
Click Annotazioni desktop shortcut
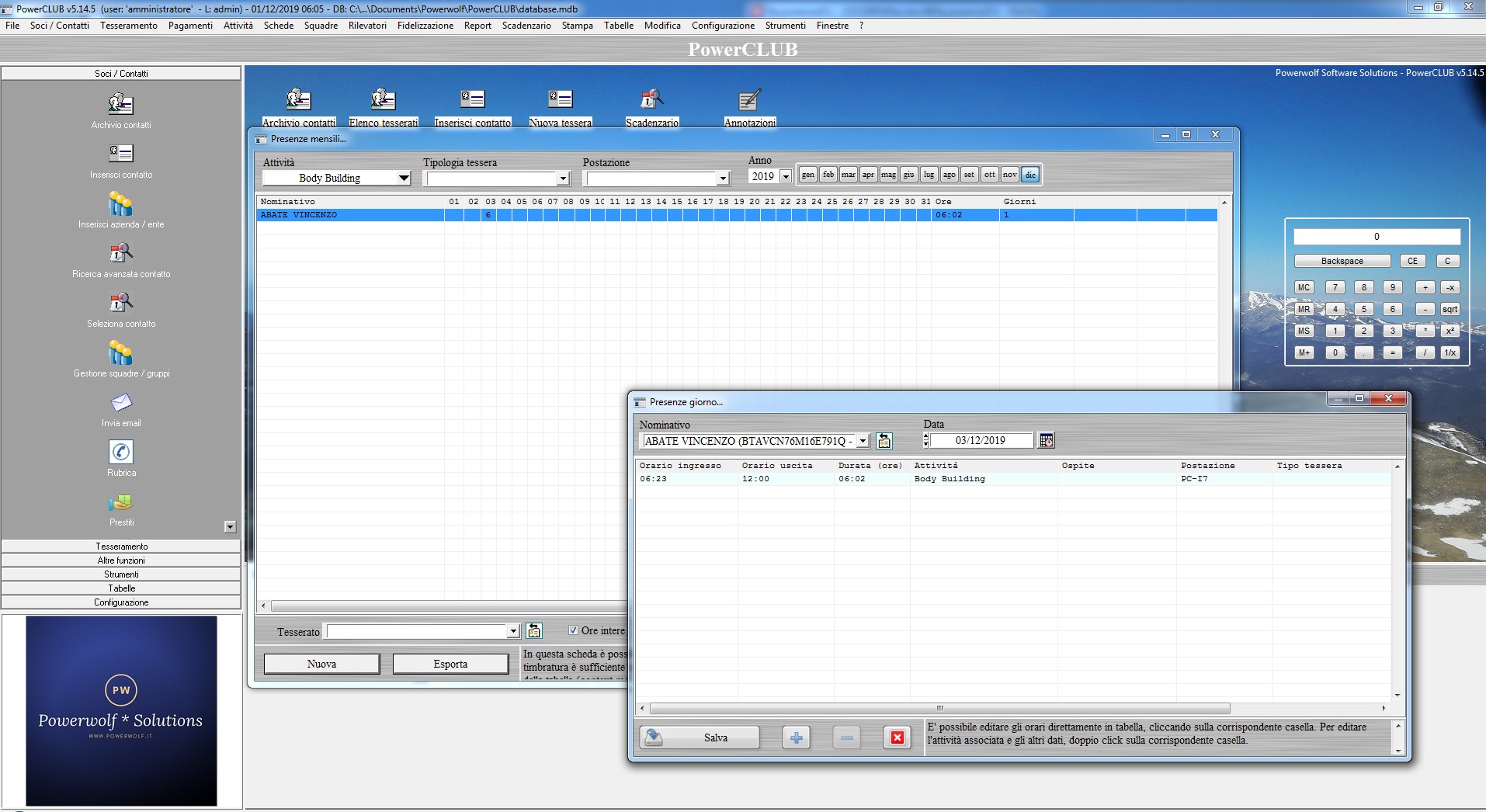750,107
